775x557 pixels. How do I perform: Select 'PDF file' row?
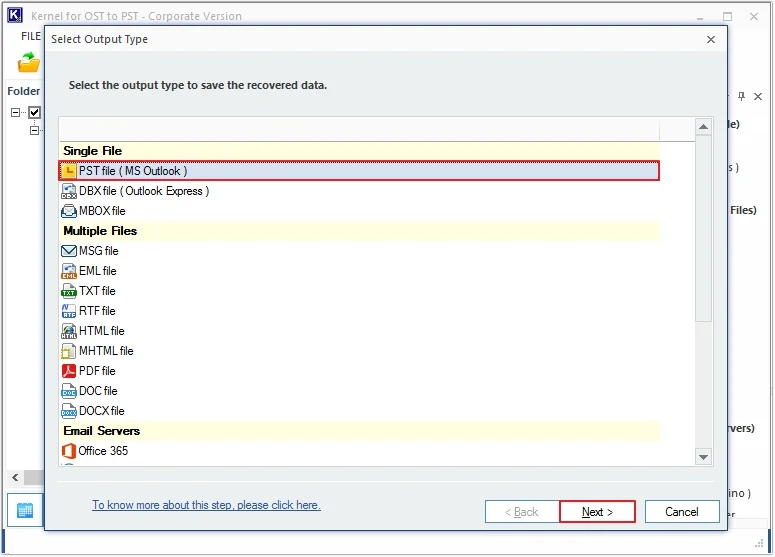point(359,371)
